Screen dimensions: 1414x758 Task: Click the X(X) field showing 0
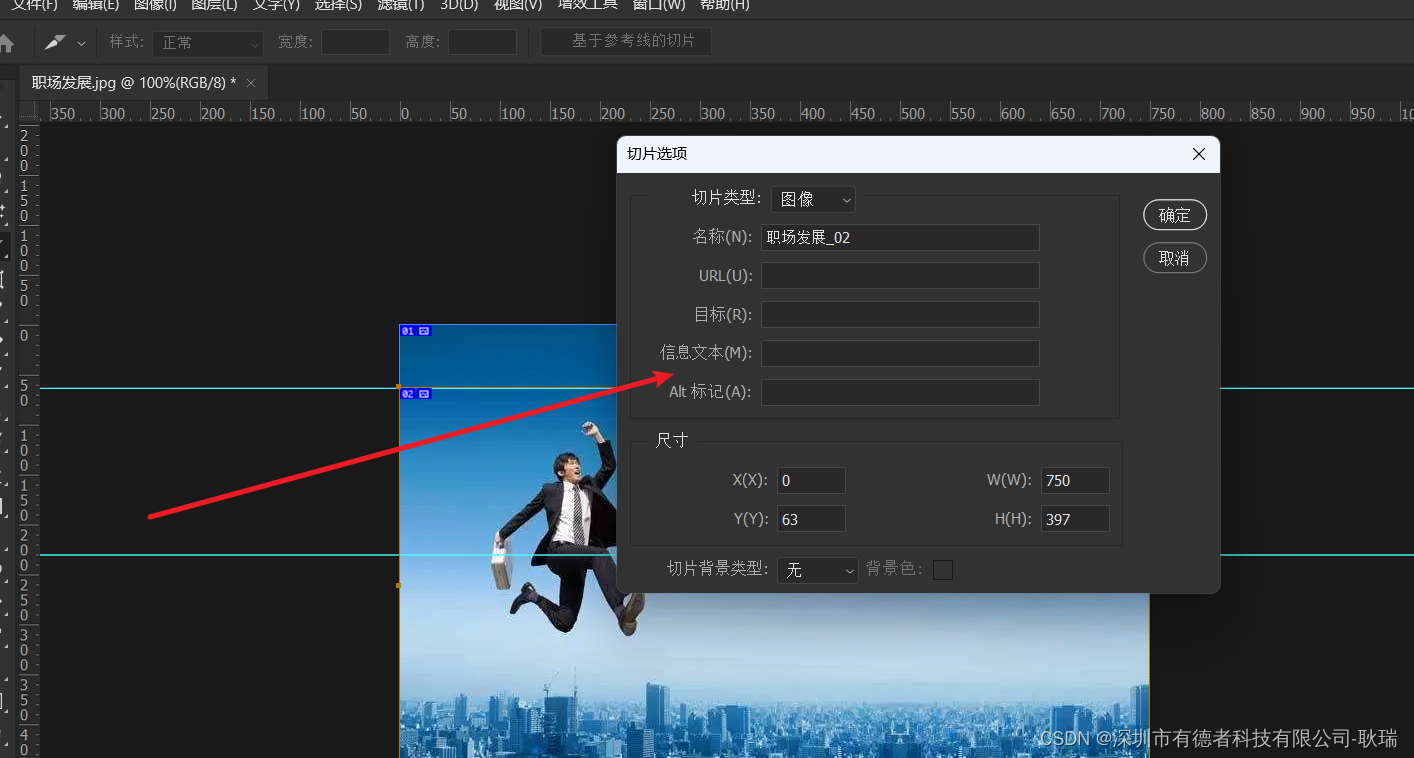tap(811, 480)
